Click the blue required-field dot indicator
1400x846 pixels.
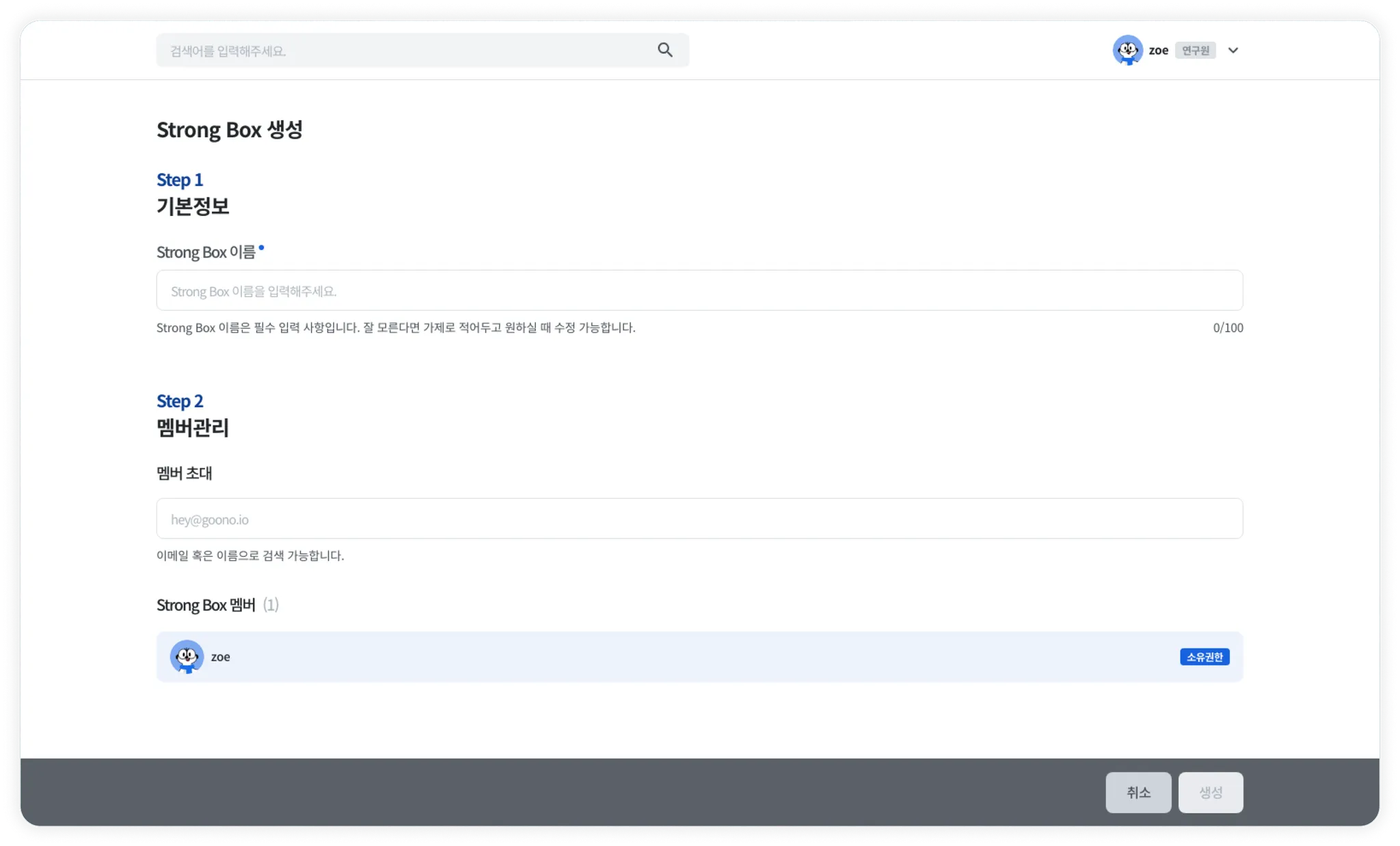tap(261, 248)
